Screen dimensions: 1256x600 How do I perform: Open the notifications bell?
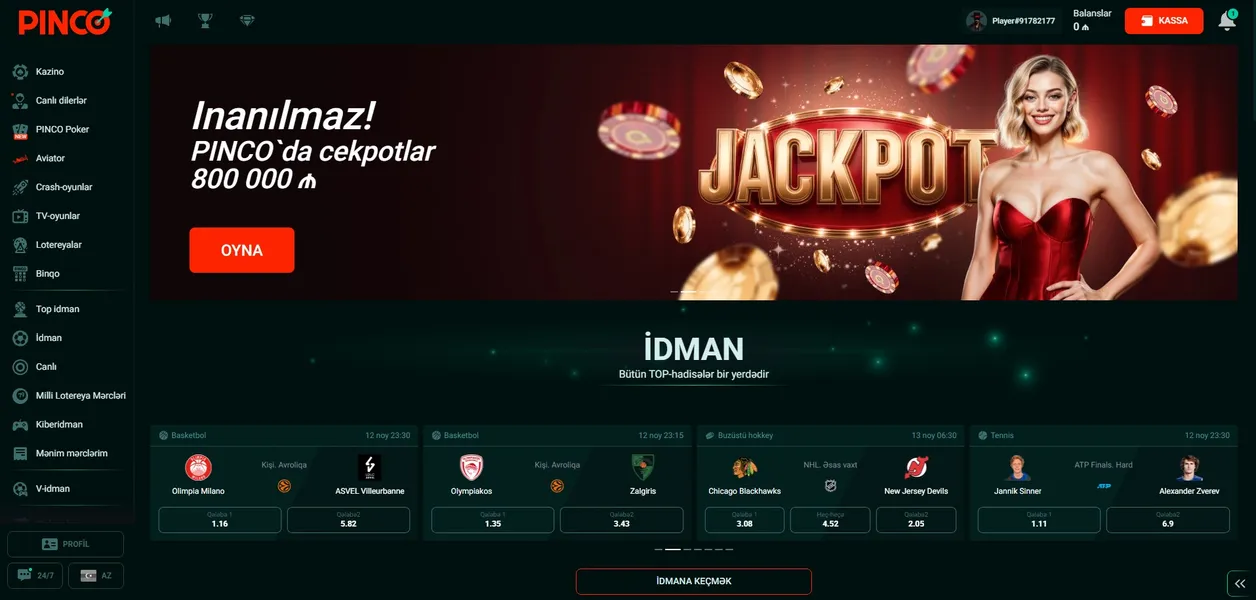point(1227,21)
